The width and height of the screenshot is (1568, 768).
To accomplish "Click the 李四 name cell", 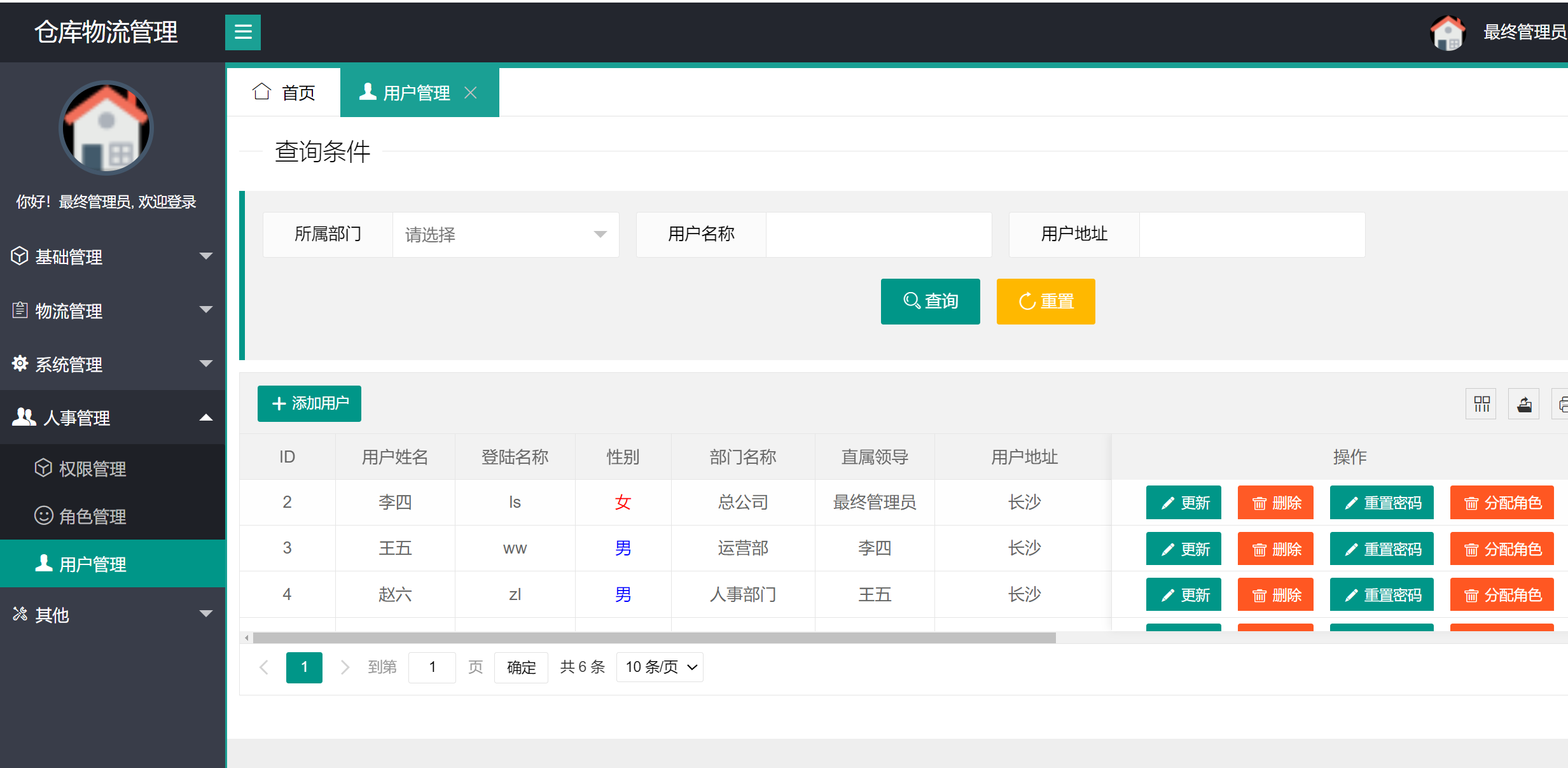I will pyautogui.click(x=395, y=502).
